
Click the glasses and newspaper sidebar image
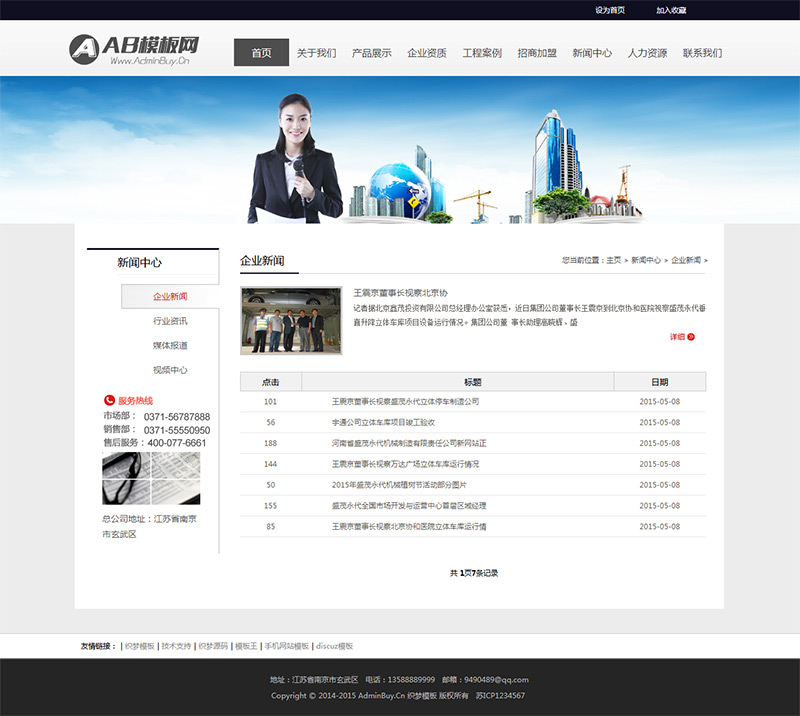tap(151, 478)
